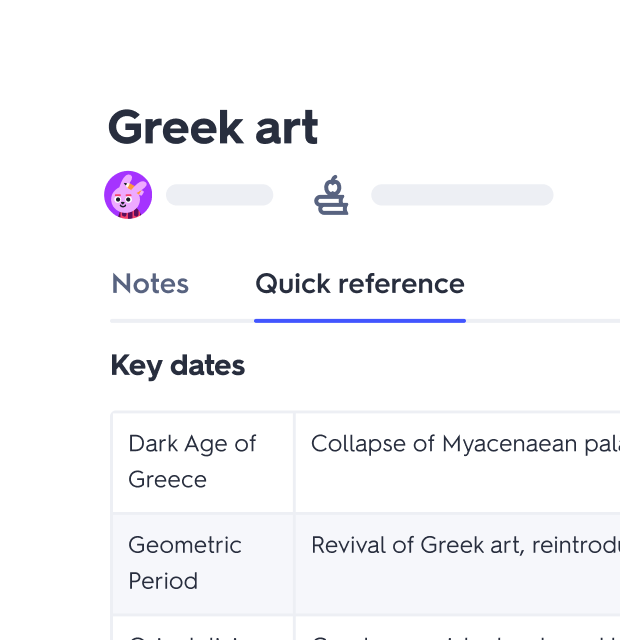Click the gray divider line under Notes

click(x=180, y=321)
